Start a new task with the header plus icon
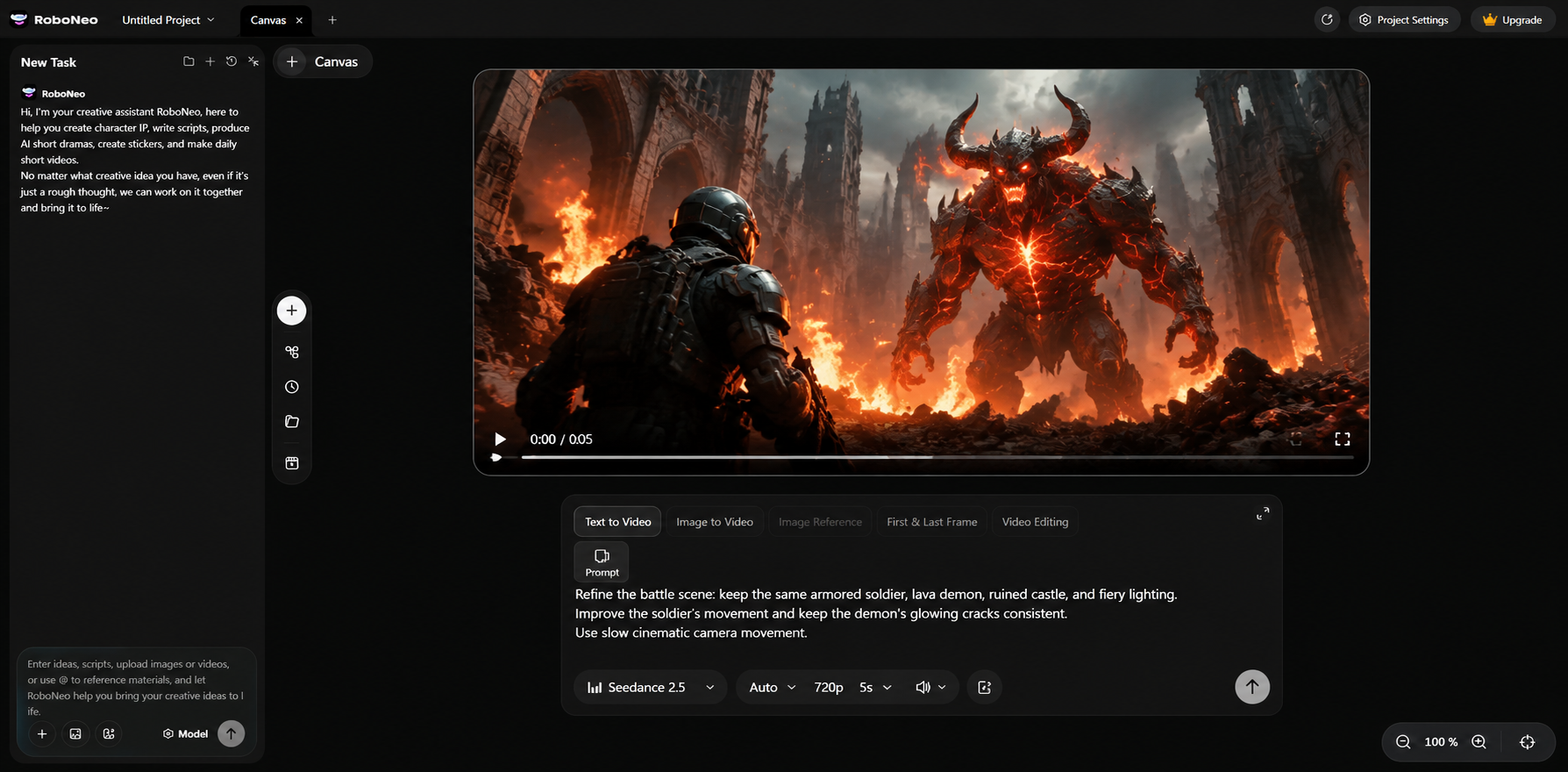The height and width of the screenshot is (772, 1568). pos(210,61)
